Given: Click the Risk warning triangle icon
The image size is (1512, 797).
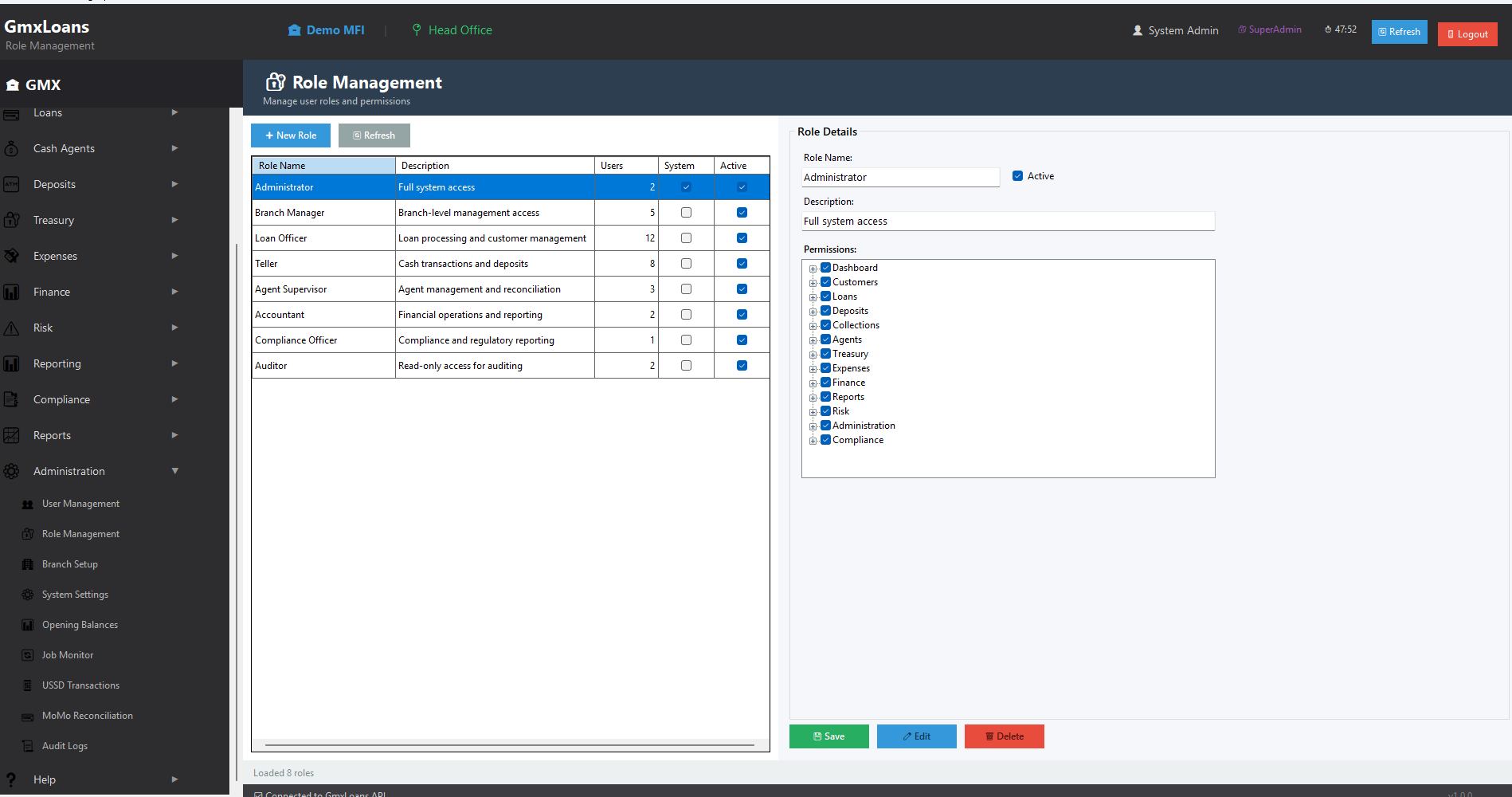Looking at the screenshot, I should [x=11, y=328].
